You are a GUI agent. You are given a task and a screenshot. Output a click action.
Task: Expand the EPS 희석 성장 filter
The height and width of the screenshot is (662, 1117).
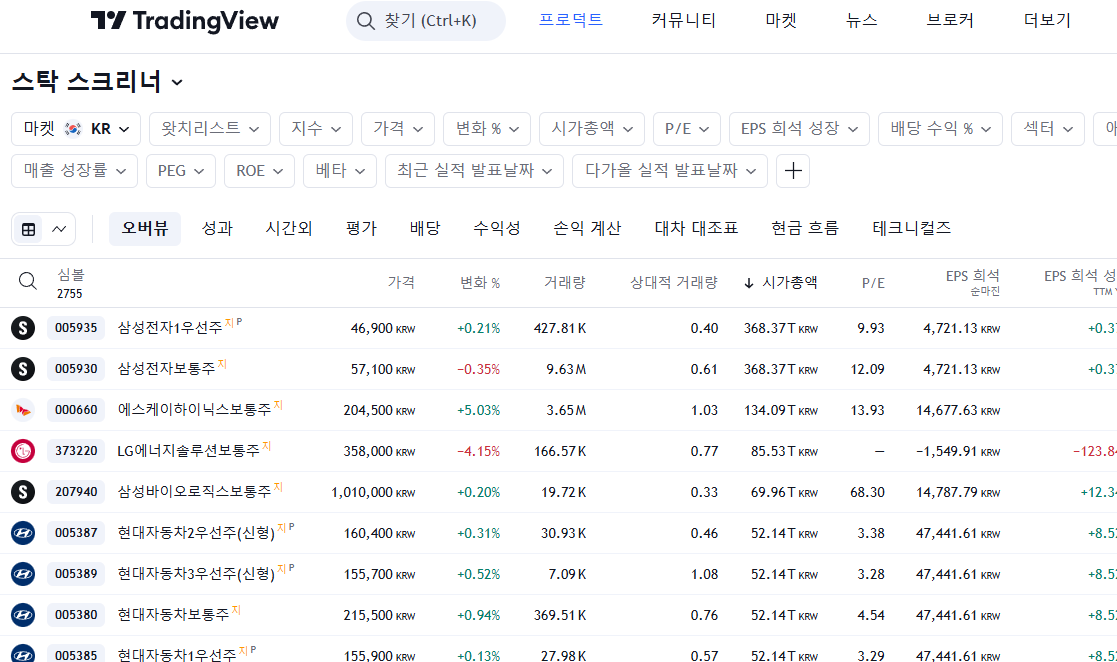799,129
